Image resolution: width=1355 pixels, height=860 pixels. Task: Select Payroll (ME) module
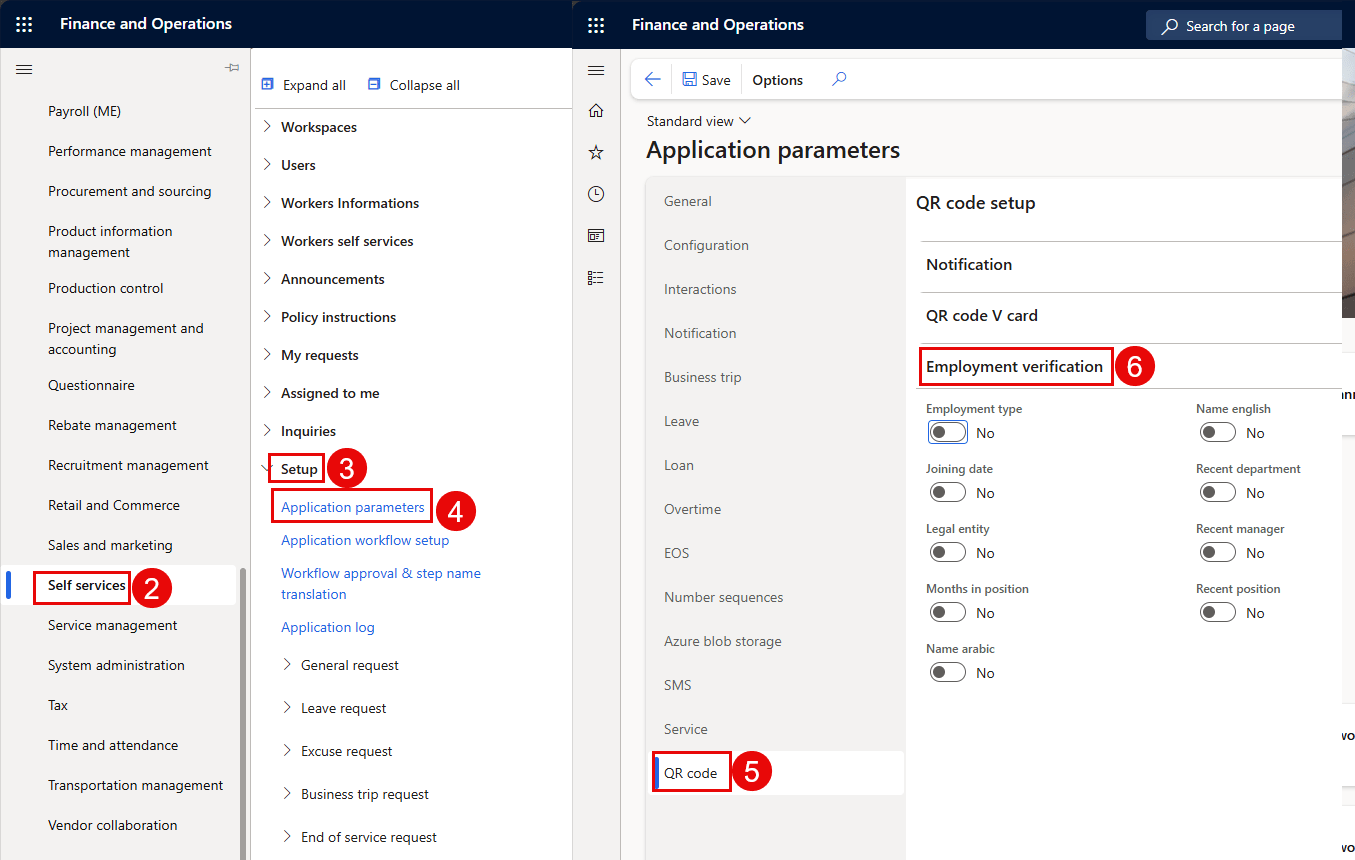(84, 111)
